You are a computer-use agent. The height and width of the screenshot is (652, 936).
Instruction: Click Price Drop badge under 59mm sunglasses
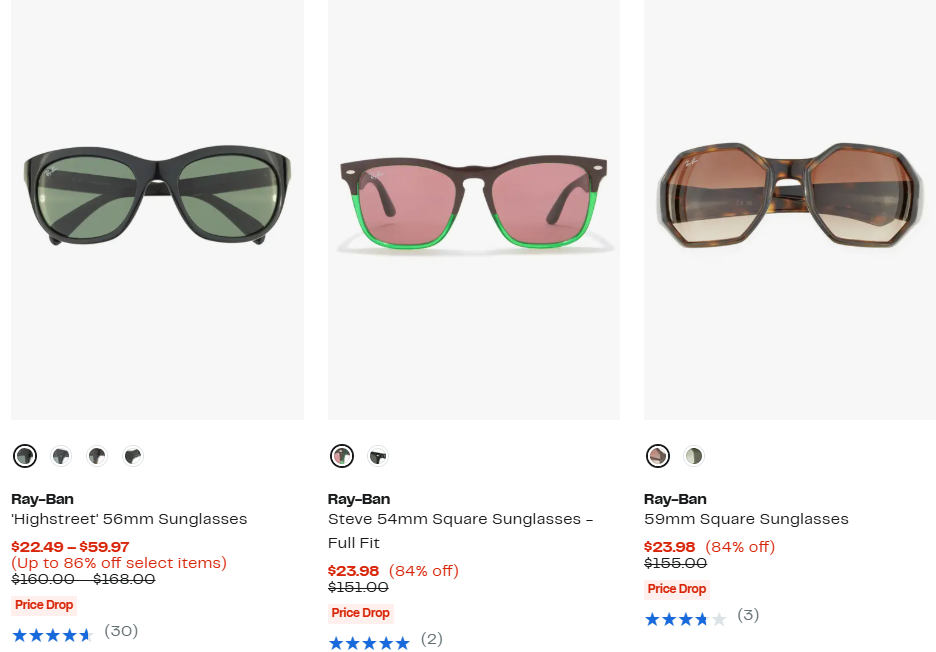677,589
